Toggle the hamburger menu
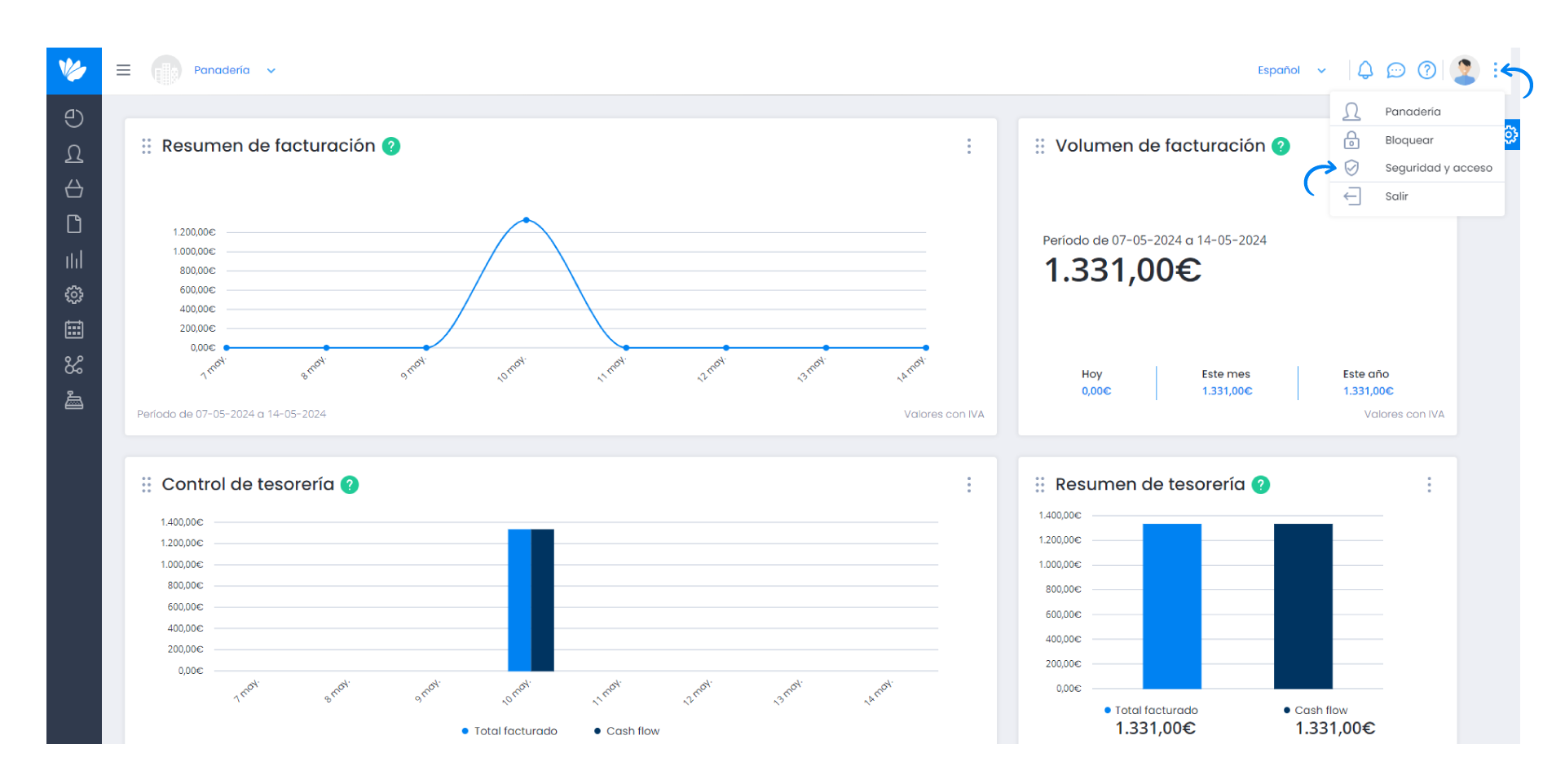This screenshot has height=784, width=1565. click(x=124, y=70)
